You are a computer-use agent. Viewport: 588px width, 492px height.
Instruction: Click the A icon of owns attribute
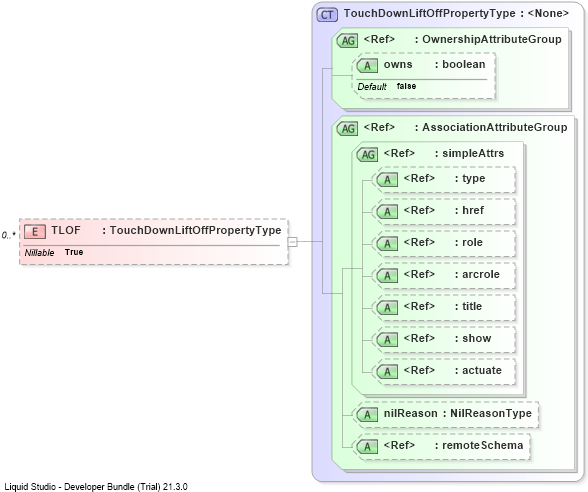tap(367, 66)
